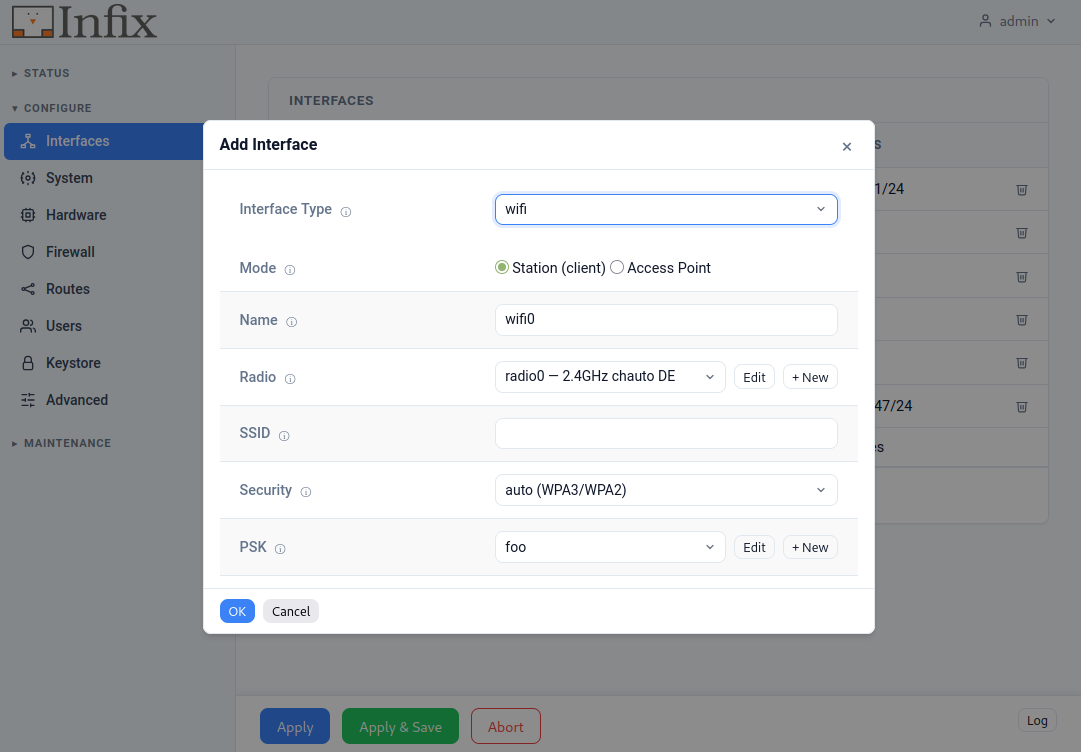
Task: Click the info icon next to SSID
Action: [284, 436]
